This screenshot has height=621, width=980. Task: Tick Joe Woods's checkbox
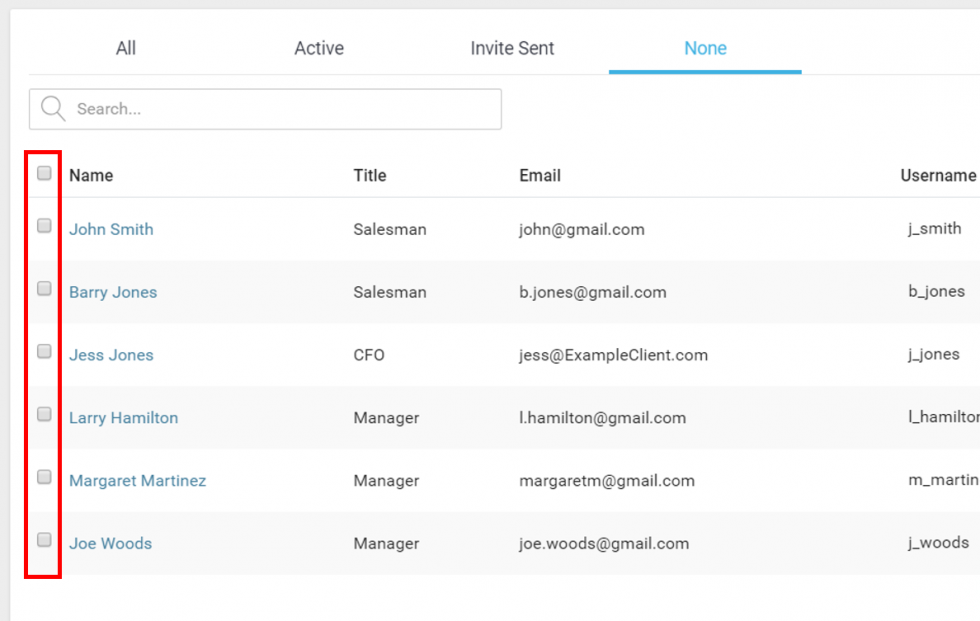(x=44, y=540)
